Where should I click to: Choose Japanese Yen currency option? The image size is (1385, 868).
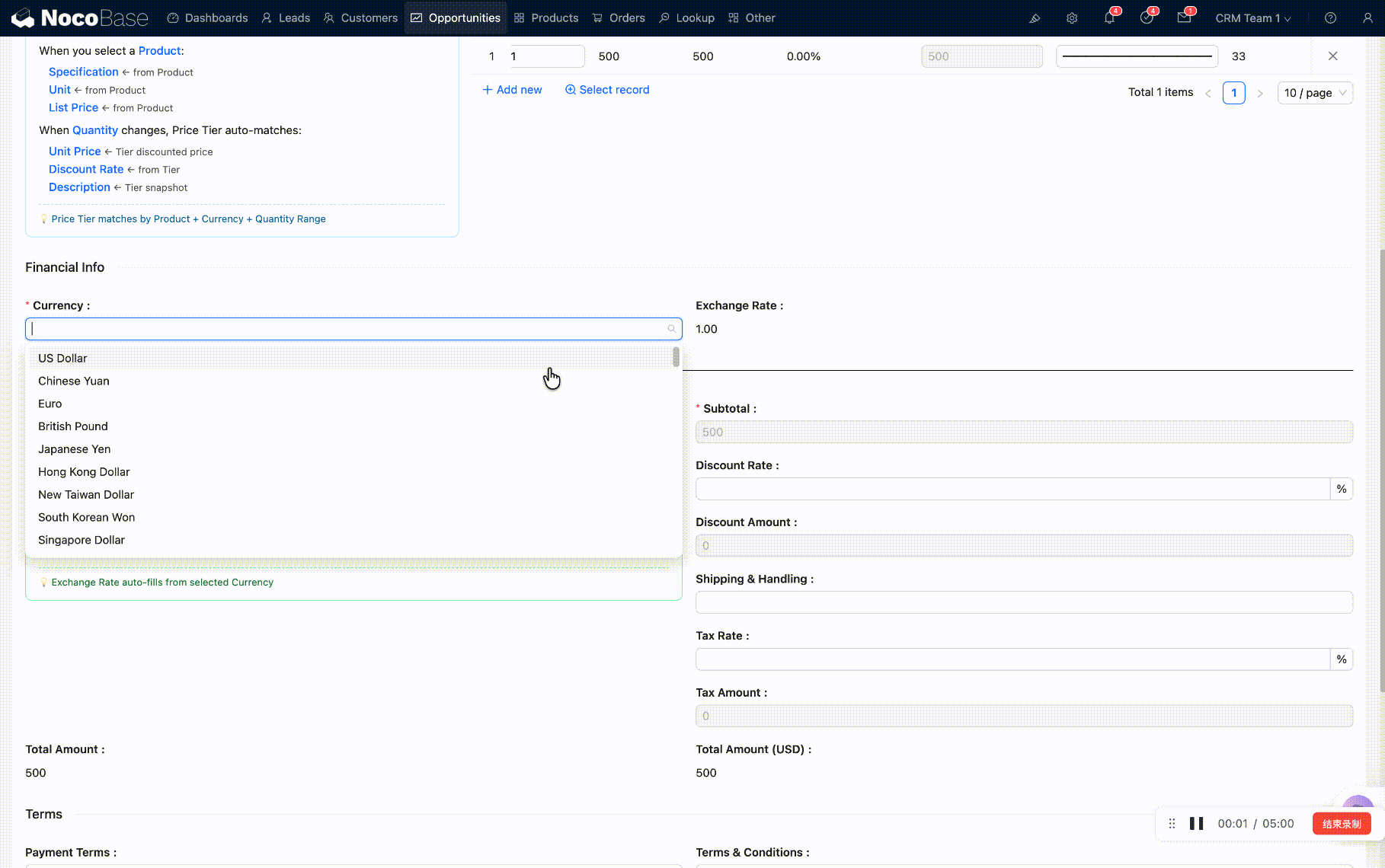coord(74,449)
